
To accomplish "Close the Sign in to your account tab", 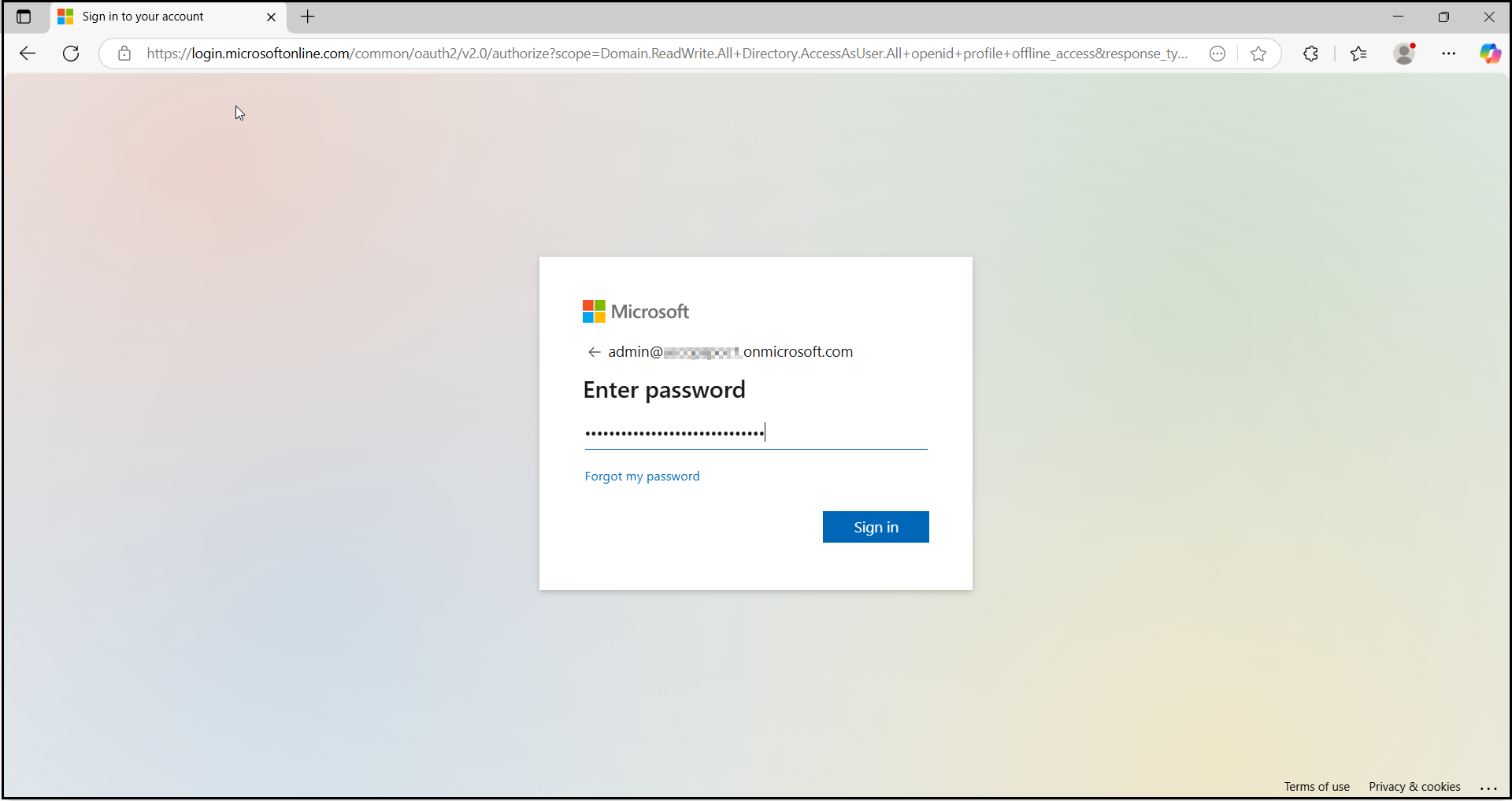I will point(271,17).
